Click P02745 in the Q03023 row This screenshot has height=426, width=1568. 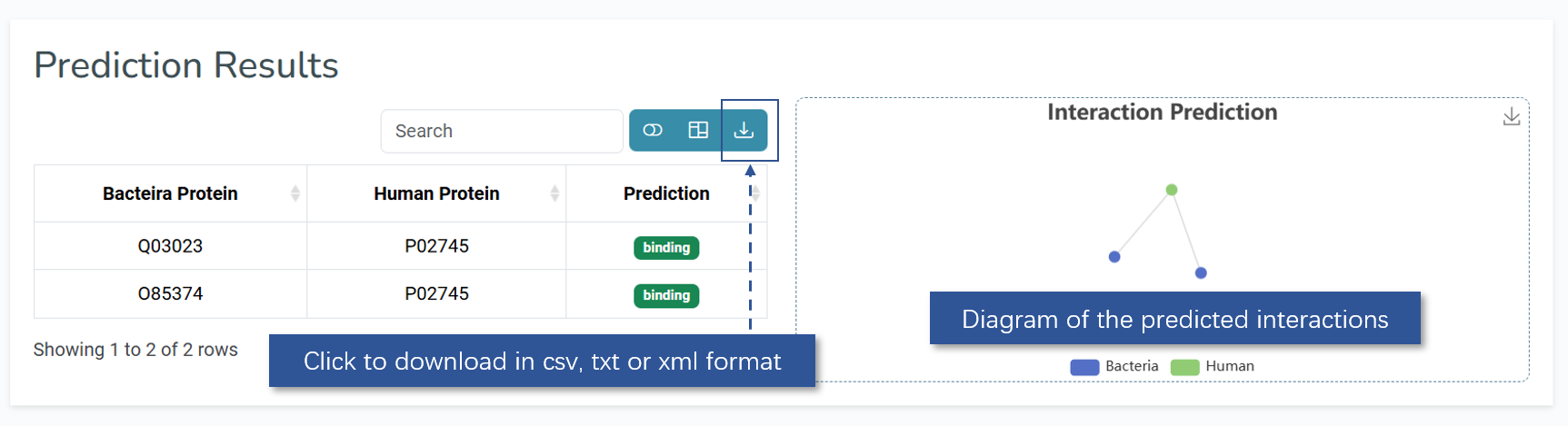[x=436, y=246]
